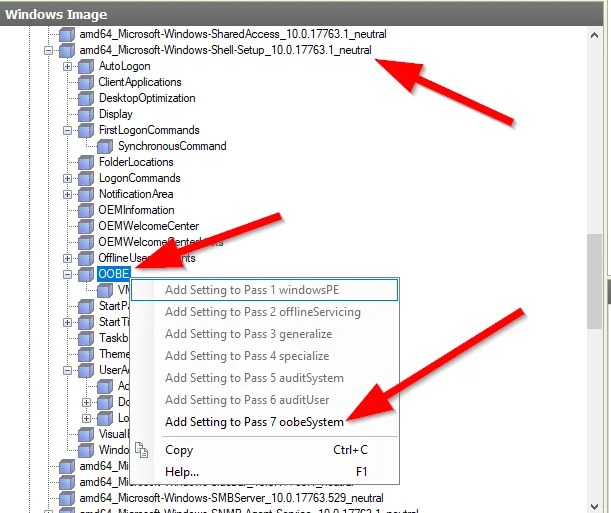The width and height of the screenshot is (611, 513).
Task: Select the FolderLocations tree item
Action: [x=136, y=162]
